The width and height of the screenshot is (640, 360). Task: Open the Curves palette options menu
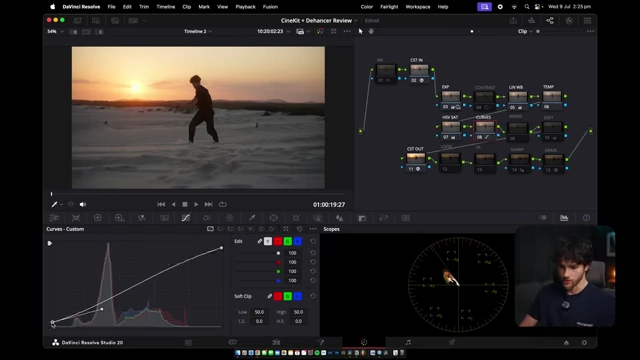(313, 229)
